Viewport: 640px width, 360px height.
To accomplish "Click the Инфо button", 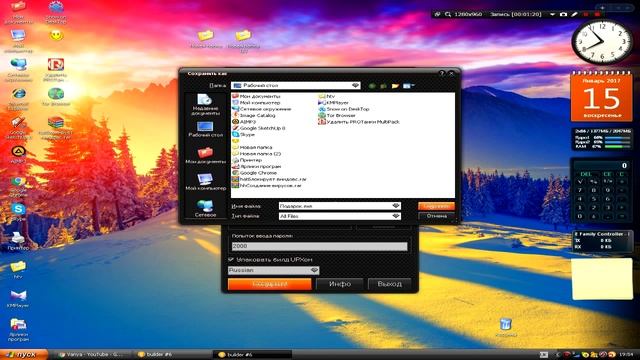I will tap(340, 284).
